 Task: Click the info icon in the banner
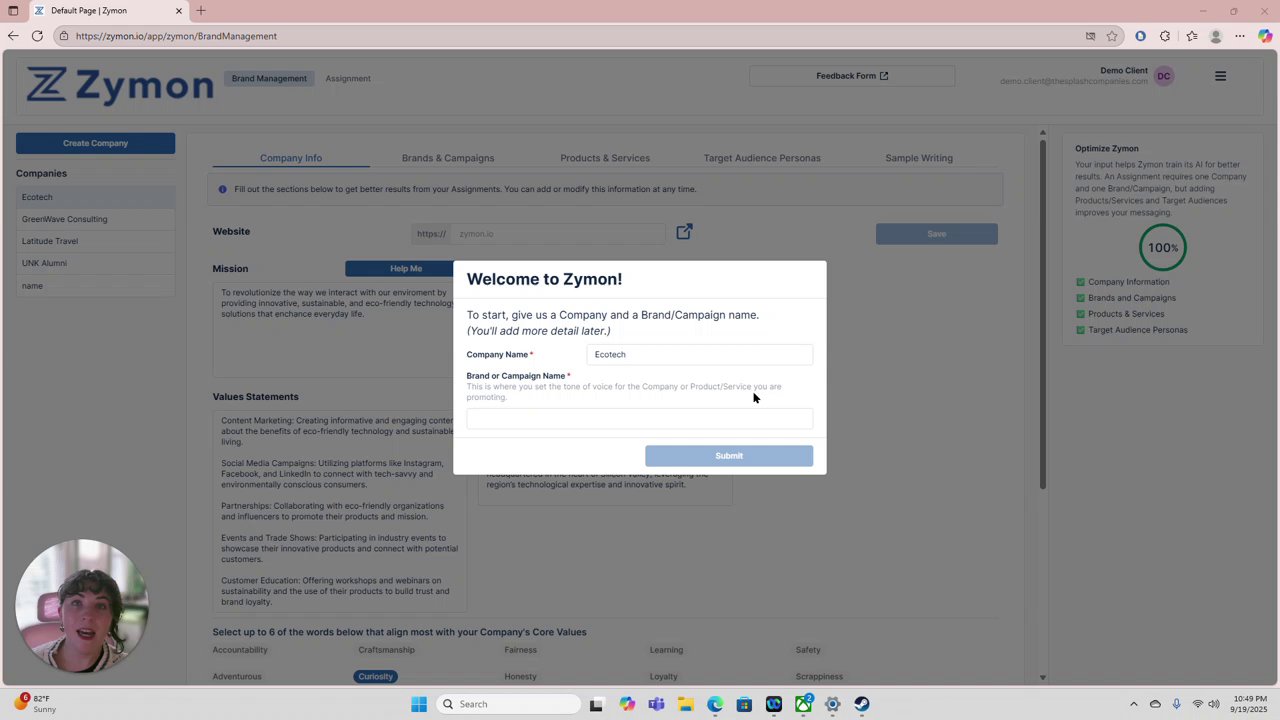pos(223,189)
